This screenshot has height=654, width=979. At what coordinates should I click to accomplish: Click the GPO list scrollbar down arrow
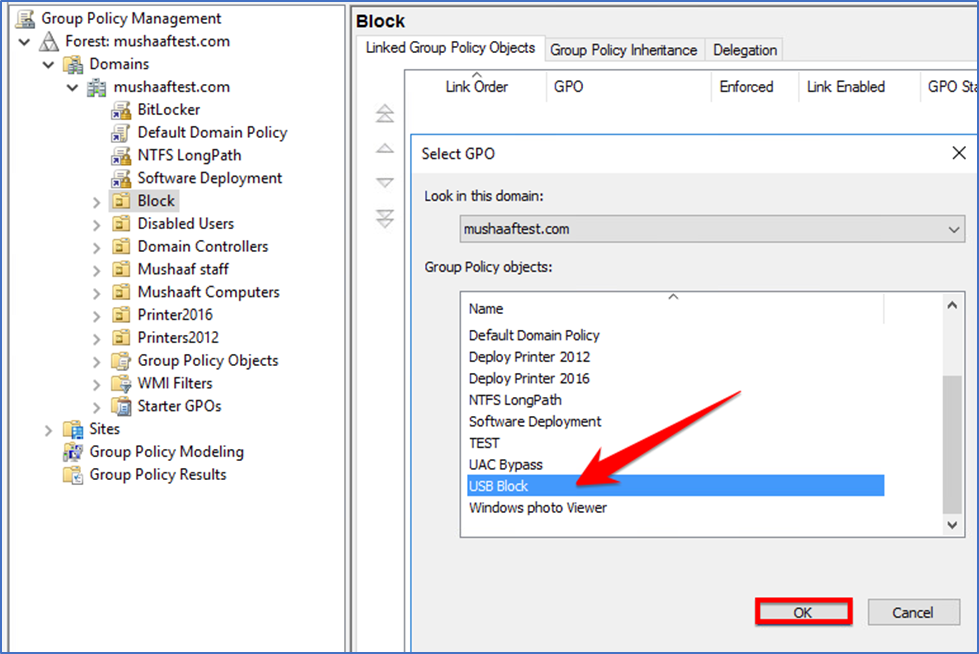point(952,525)
